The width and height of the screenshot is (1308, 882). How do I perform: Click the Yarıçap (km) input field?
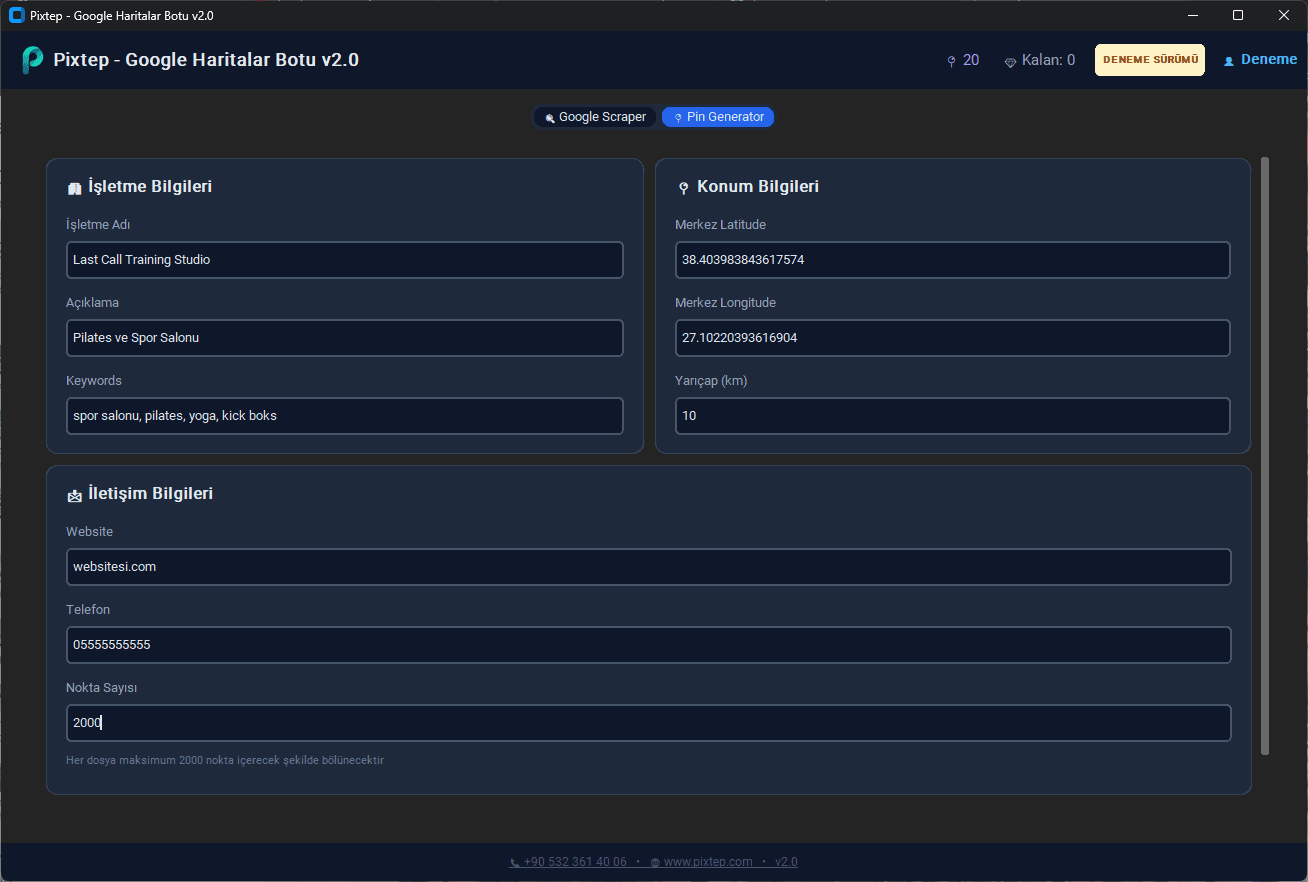click(x=952, y=416)
